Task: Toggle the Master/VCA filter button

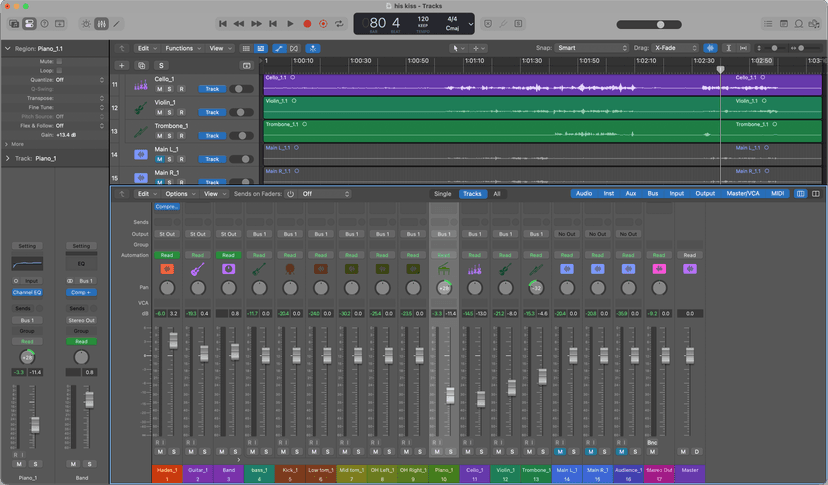Action: coord(742,194)
